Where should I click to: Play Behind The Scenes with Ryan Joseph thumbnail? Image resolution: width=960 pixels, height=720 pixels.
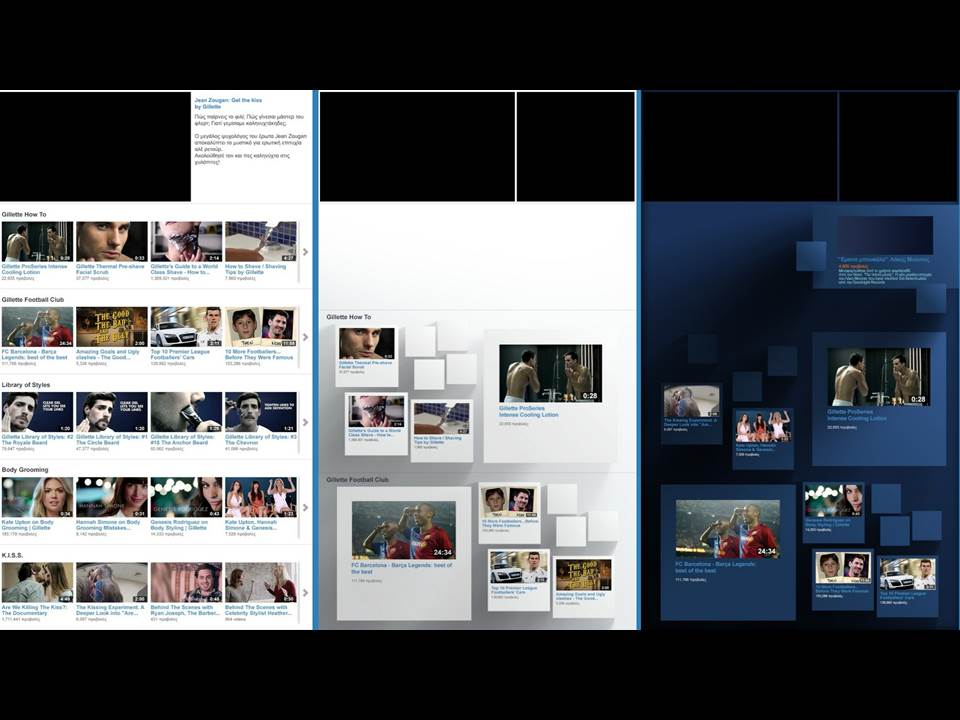click(186, 582)
